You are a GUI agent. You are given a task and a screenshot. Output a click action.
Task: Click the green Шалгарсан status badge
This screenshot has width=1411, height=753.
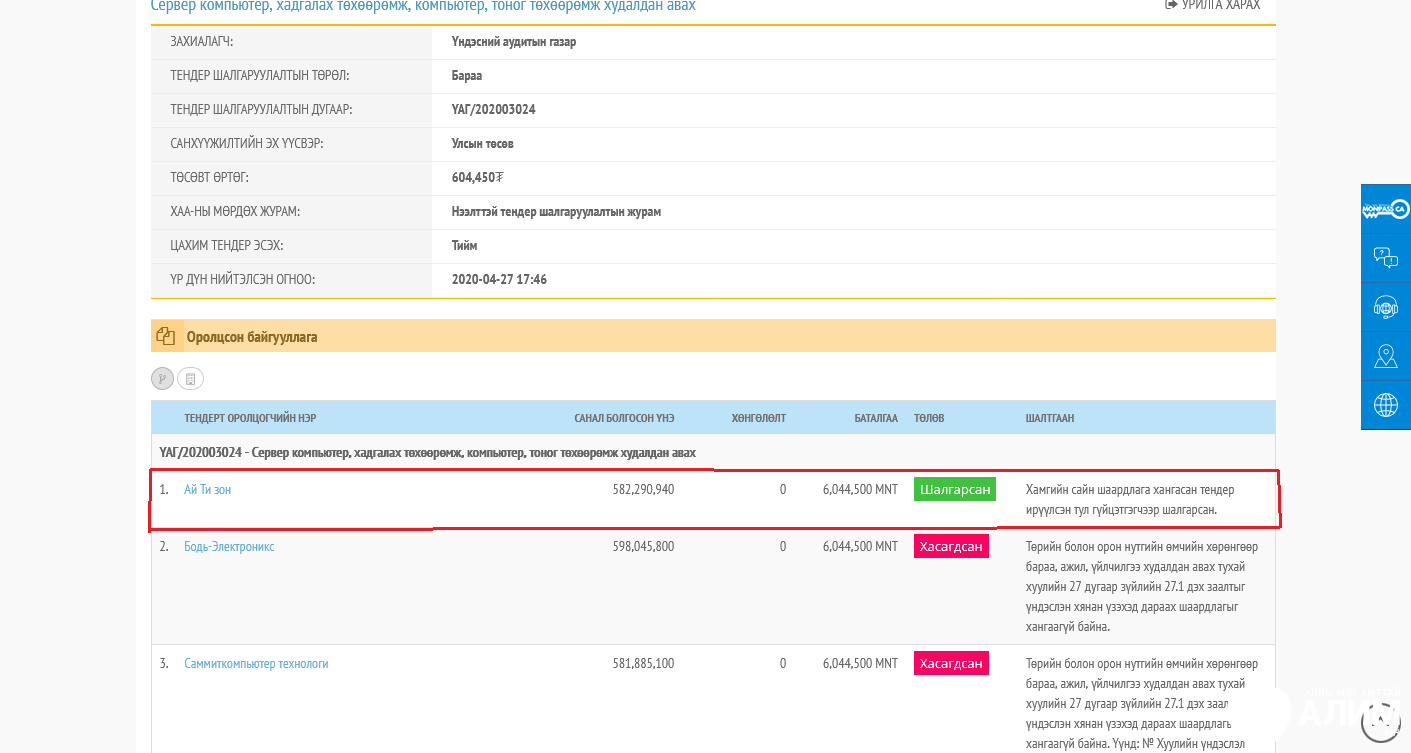(955, 490)
